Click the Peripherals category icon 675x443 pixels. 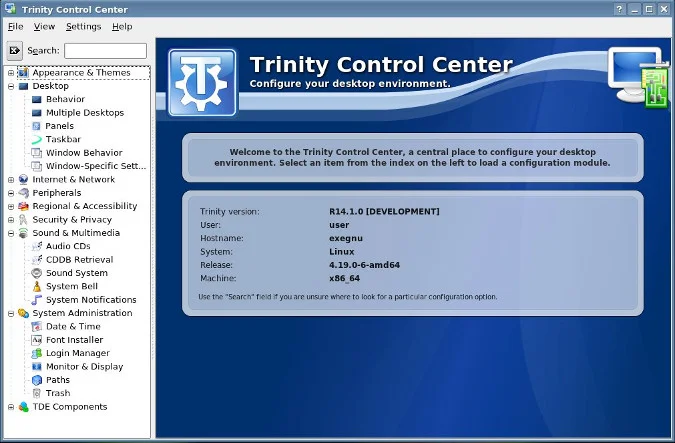click(23, 193)
